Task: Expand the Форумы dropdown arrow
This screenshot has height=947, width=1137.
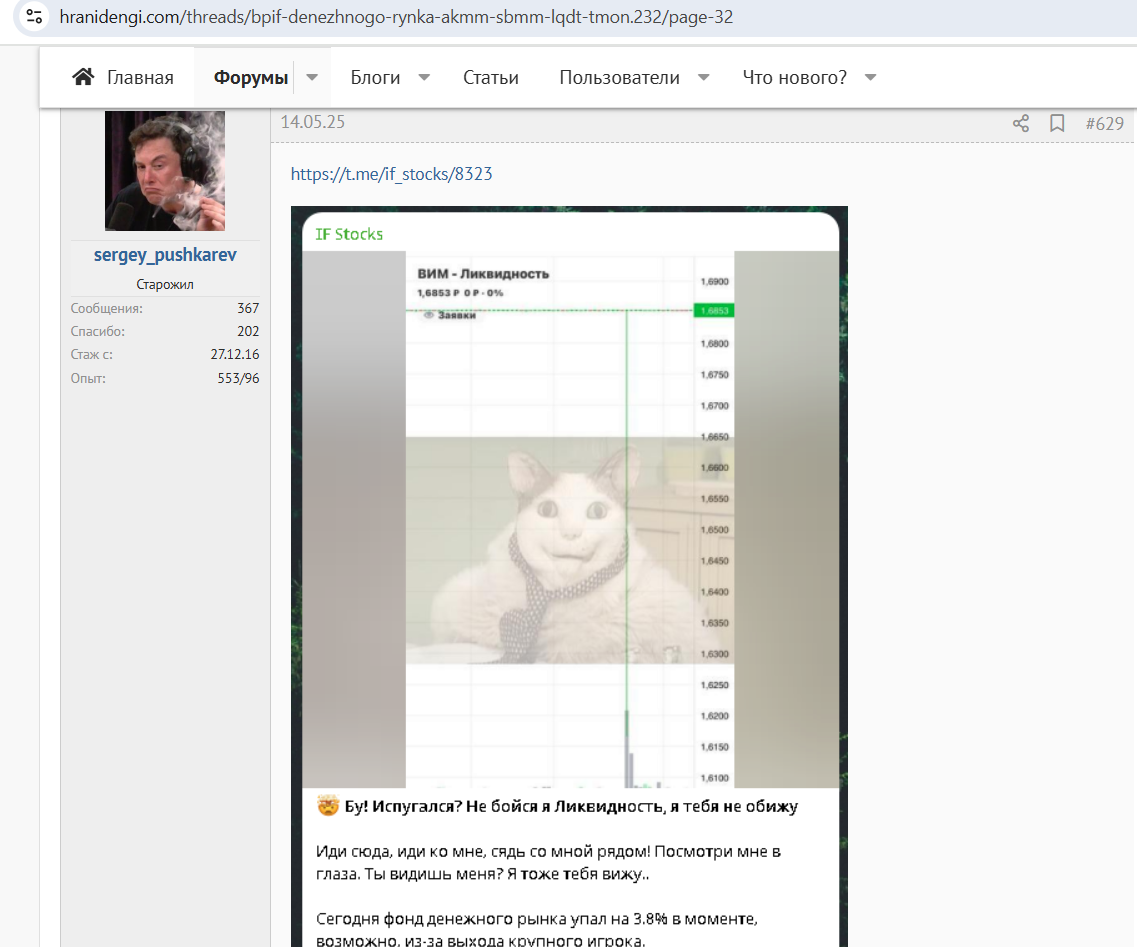Action: point(313,77)
